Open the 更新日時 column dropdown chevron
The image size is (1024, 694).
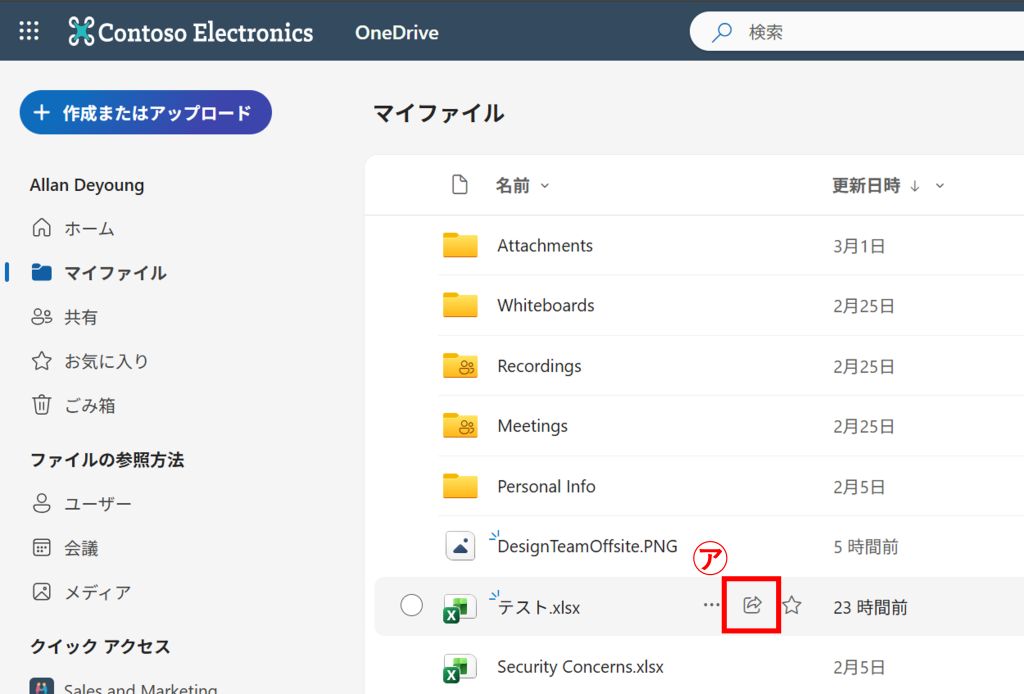(940, 186)
